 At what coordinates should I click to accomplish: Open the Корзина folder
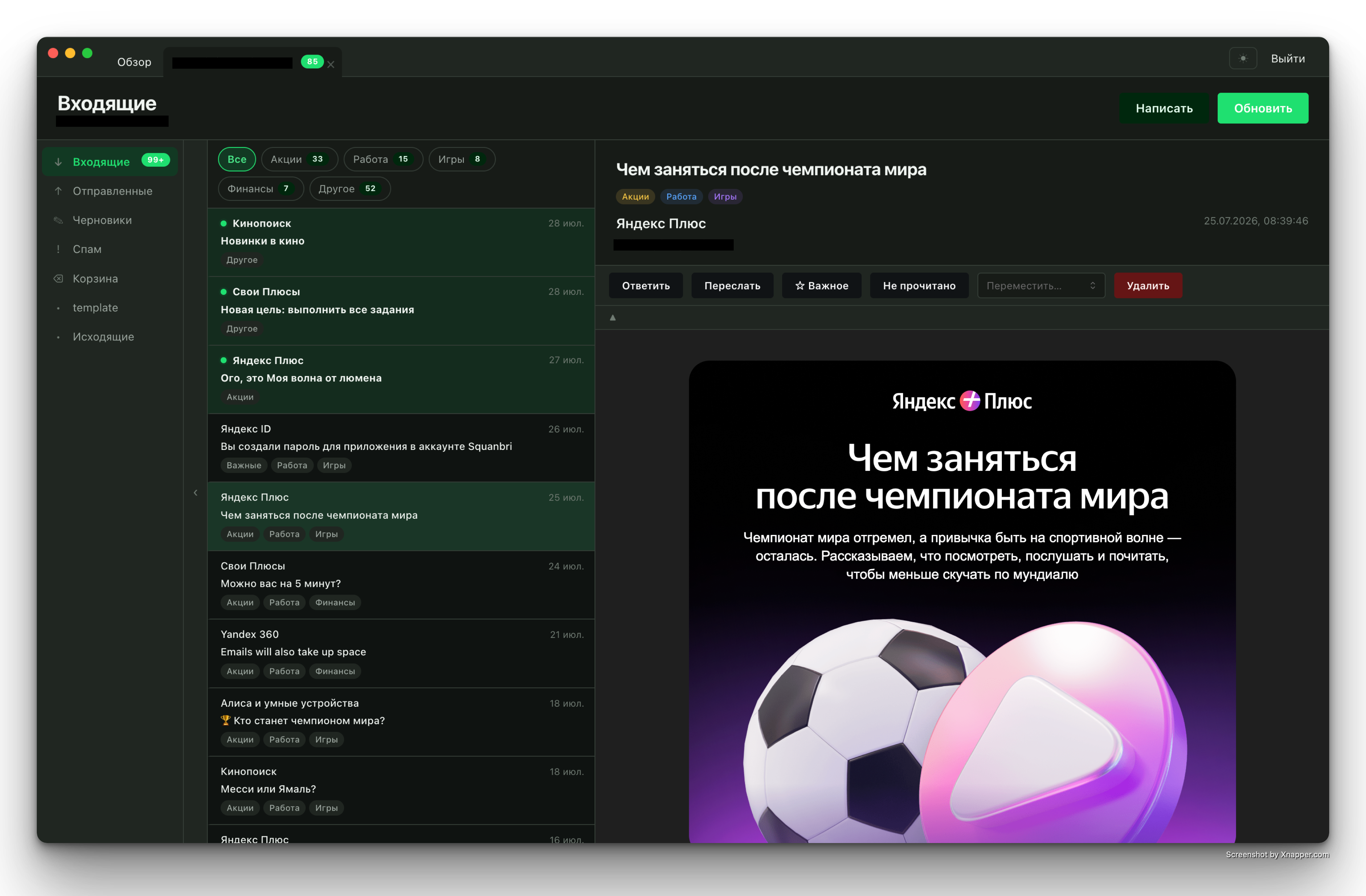pos(110,279)
